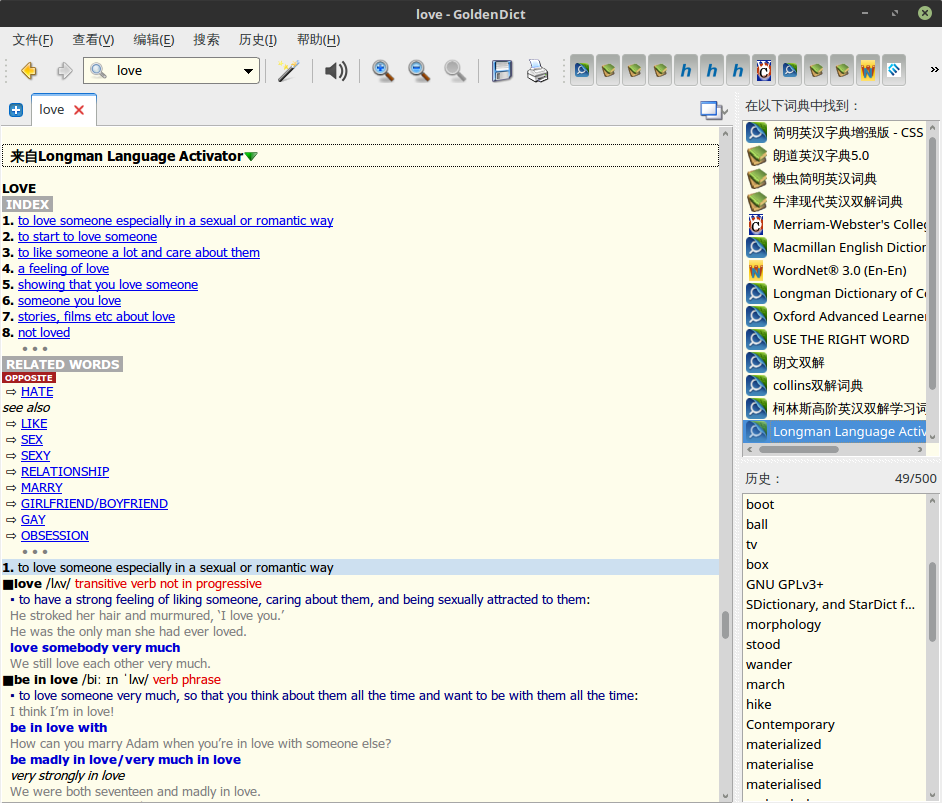Open the 历史(H) menu
The width and height of the screenshot is (942, 803).
pos(257,39)
